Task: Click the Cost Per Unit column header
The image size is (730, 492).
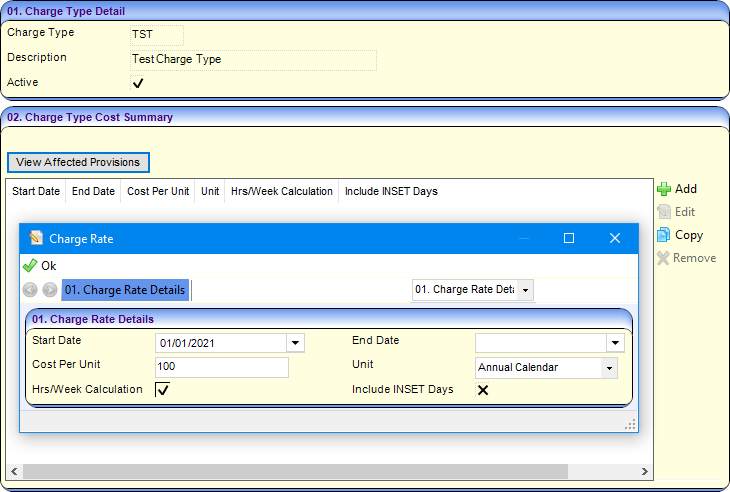Action: click(158, 191)
